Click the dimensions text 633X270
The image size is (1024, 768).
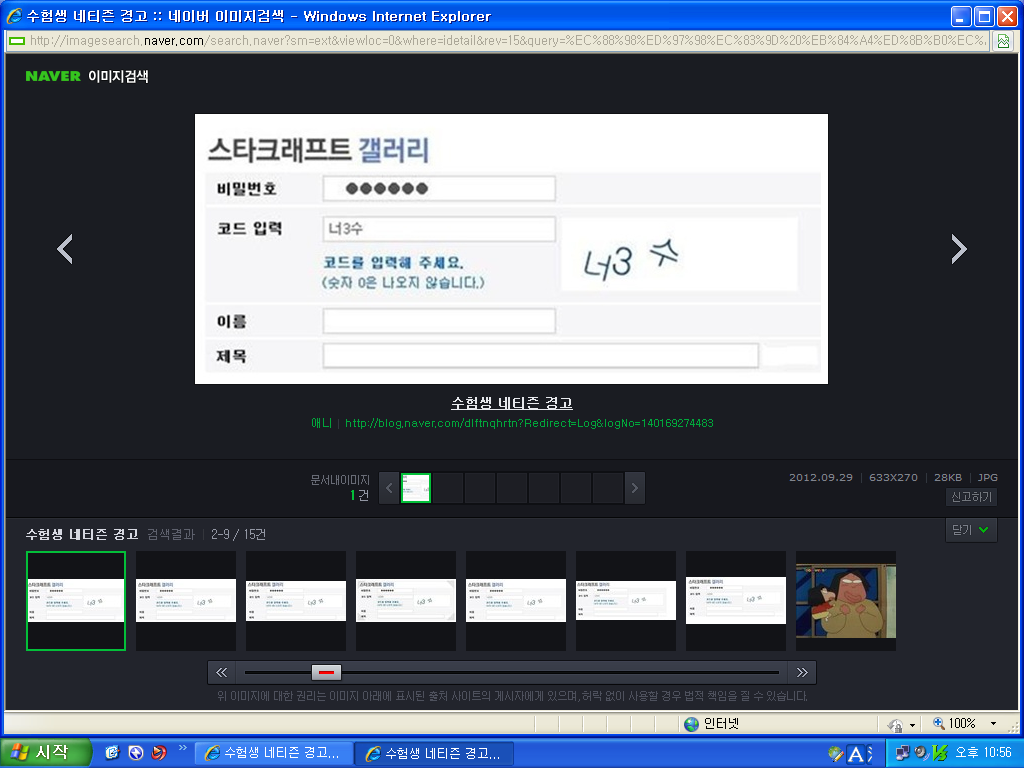pos(893,477)
